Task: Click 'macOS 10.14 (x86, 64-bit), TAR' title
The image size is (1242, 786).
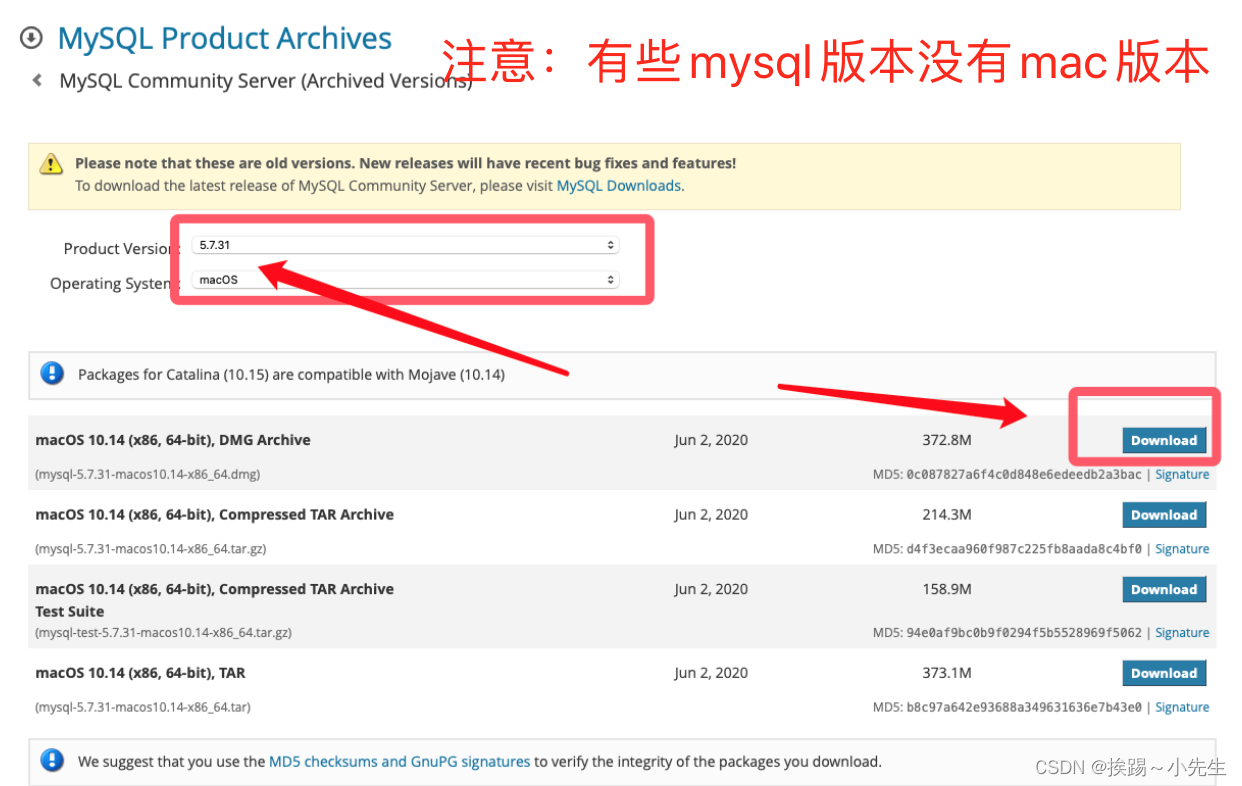Action: click(140, 673)
